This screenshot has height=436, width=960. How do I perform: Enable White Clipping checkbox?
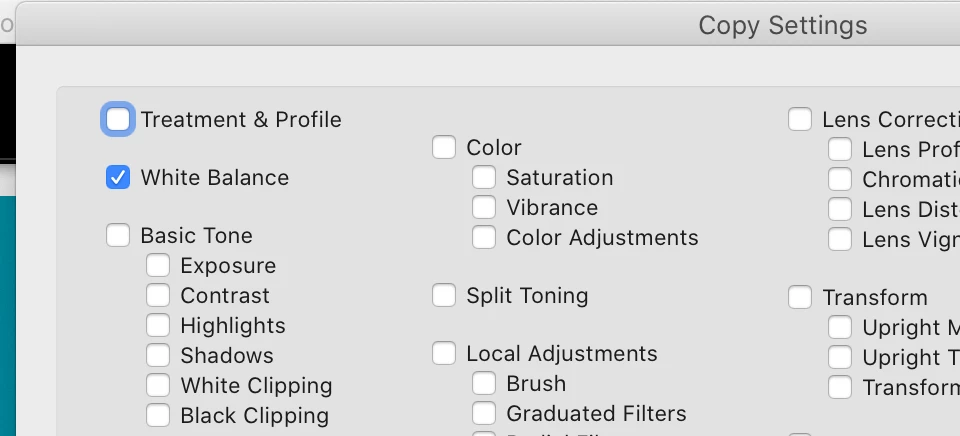click(x=158, y=386)
